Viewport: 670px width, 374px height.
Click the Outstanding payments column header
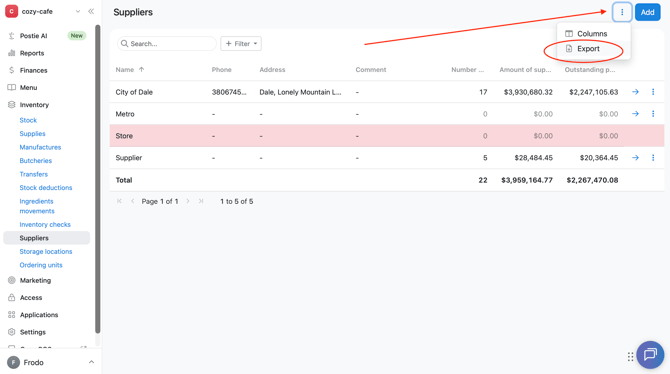(x=590, y=70)
